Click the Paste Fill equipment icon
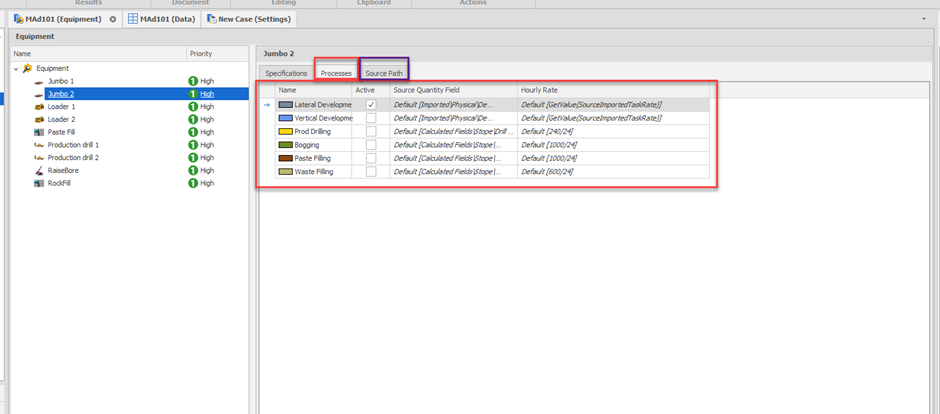 pyautogui.click(x=38, y=132)
